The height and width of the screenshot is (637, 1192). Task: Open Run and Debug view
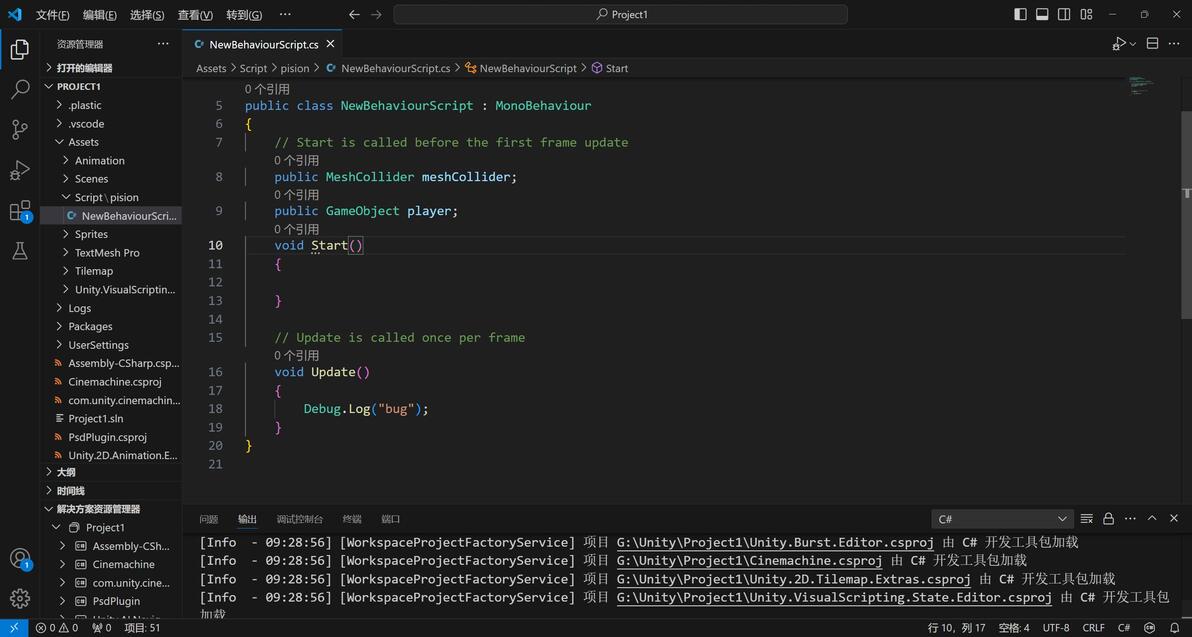click(x=20, y=171)
